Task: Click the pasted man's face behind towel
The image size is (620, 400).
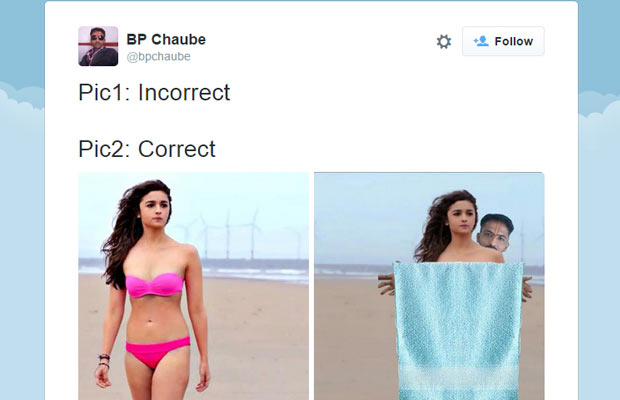Action: click(494, 233)
